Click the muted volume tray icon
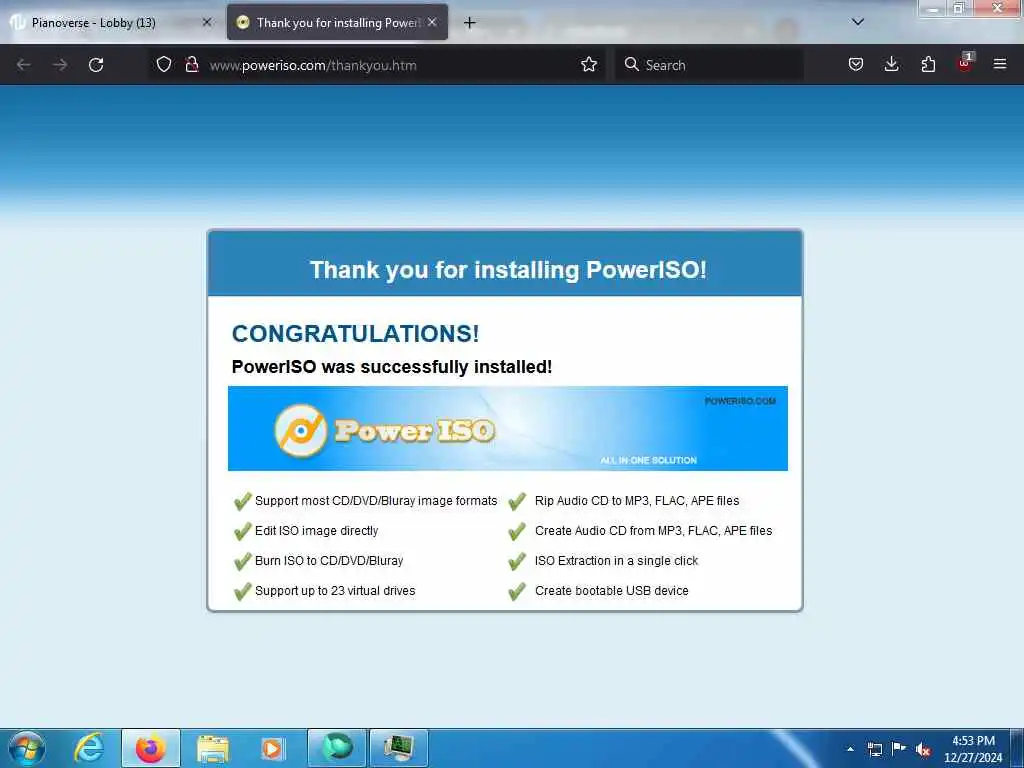The height and width of the screenshot is (768, 1024). point(923,749)
